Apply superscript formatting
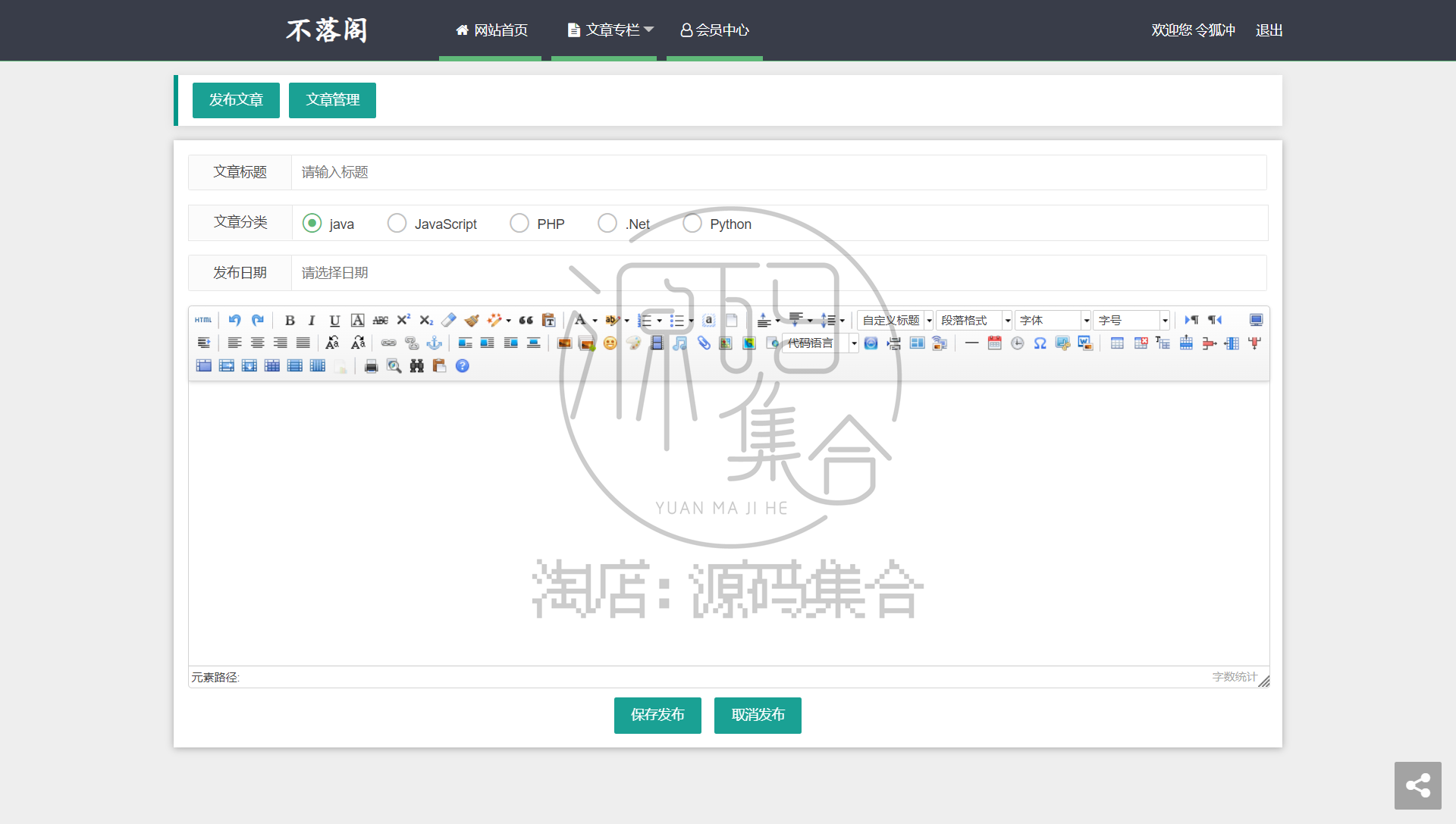 403,321
